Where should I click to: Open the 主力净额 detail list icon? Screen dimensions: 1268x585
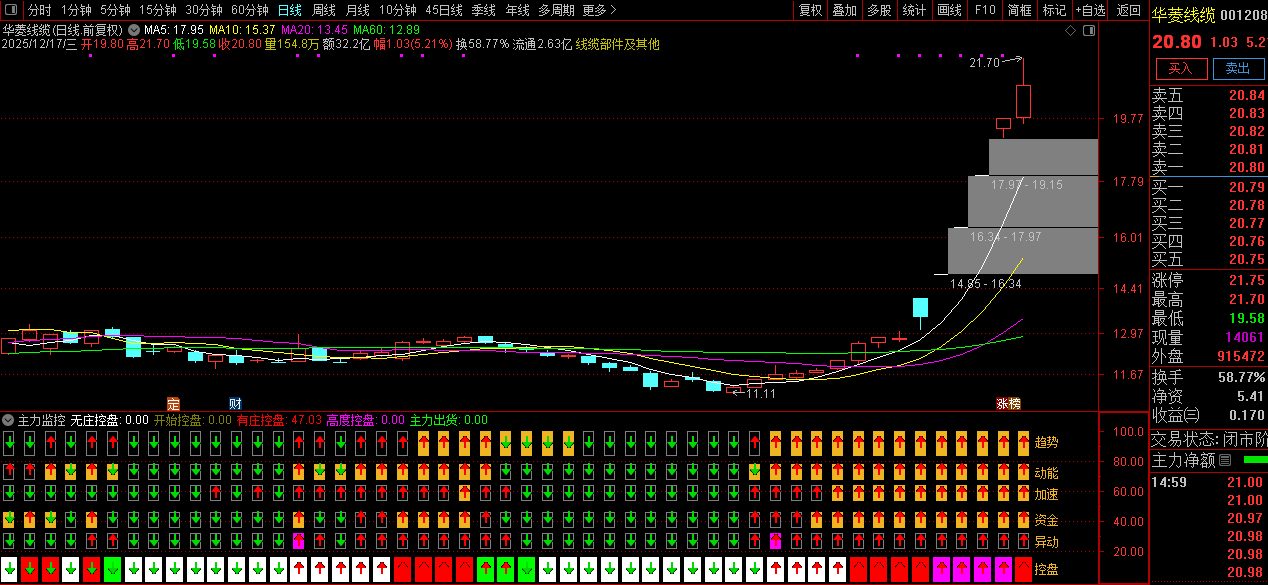(1225, 461)
